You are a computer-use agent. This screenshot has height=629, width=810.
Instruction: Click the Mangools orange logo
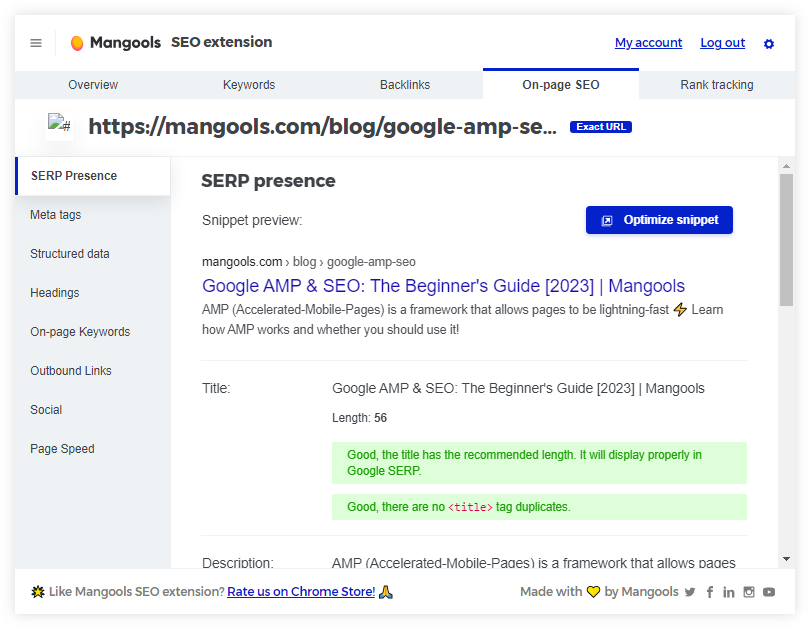click(x=77, y=43)
